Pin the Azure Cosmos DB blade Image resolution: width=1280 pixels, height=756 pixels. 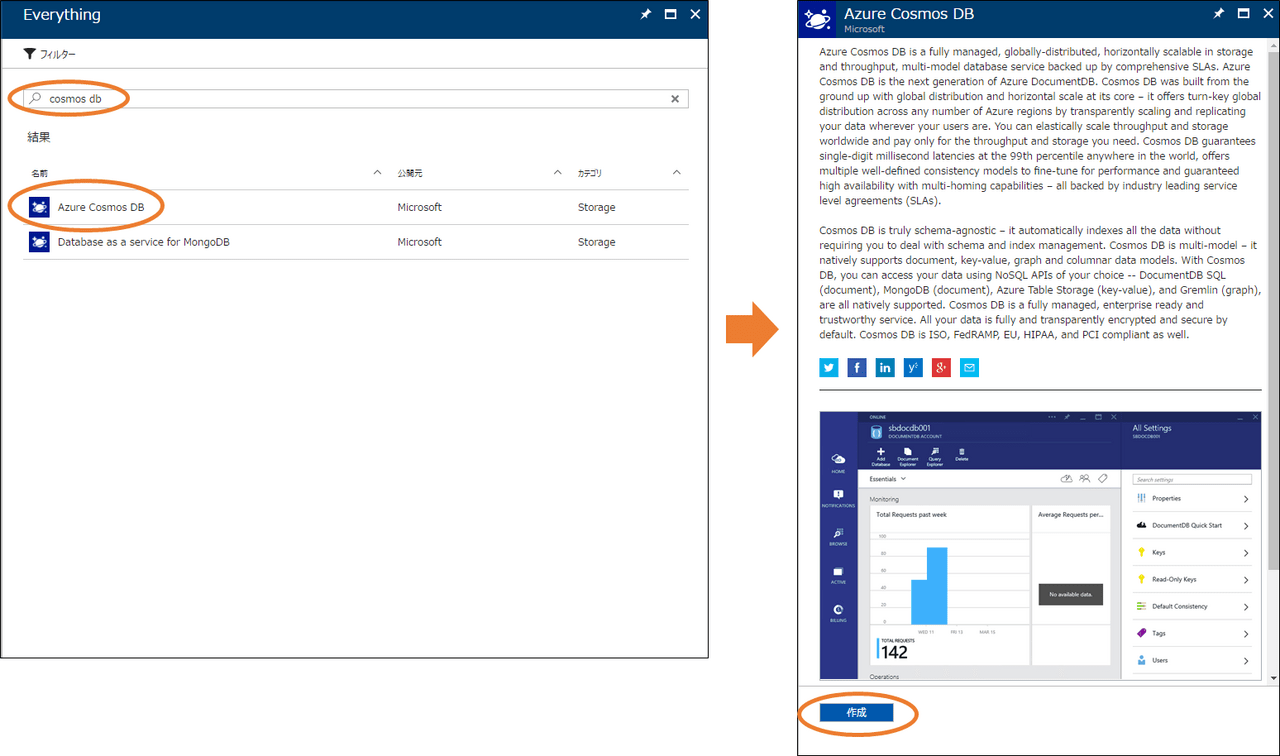pyautogui.click(x=1218, y=14)
